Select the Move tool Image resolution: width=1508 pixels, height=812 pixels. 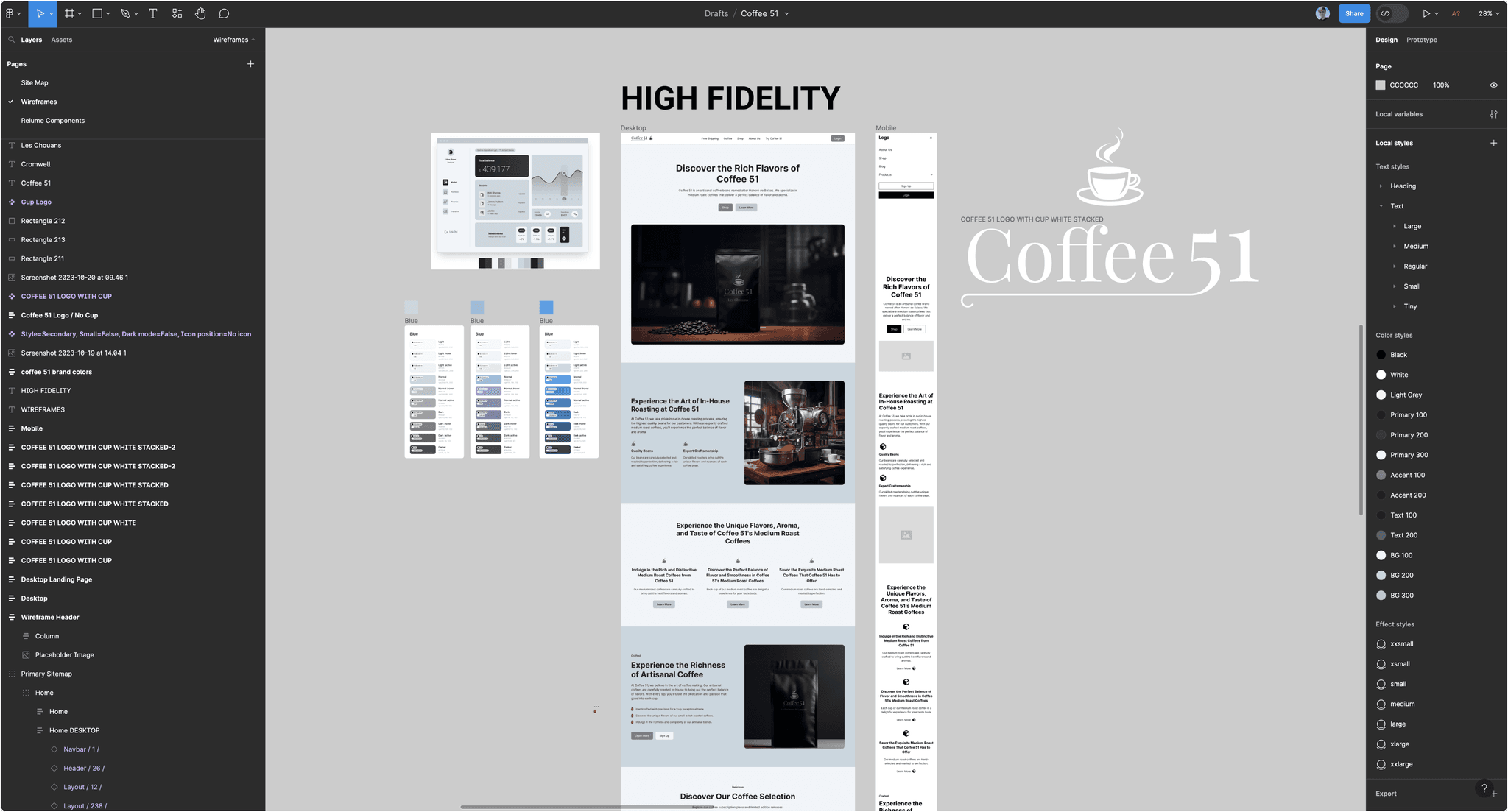click(40, 13)
